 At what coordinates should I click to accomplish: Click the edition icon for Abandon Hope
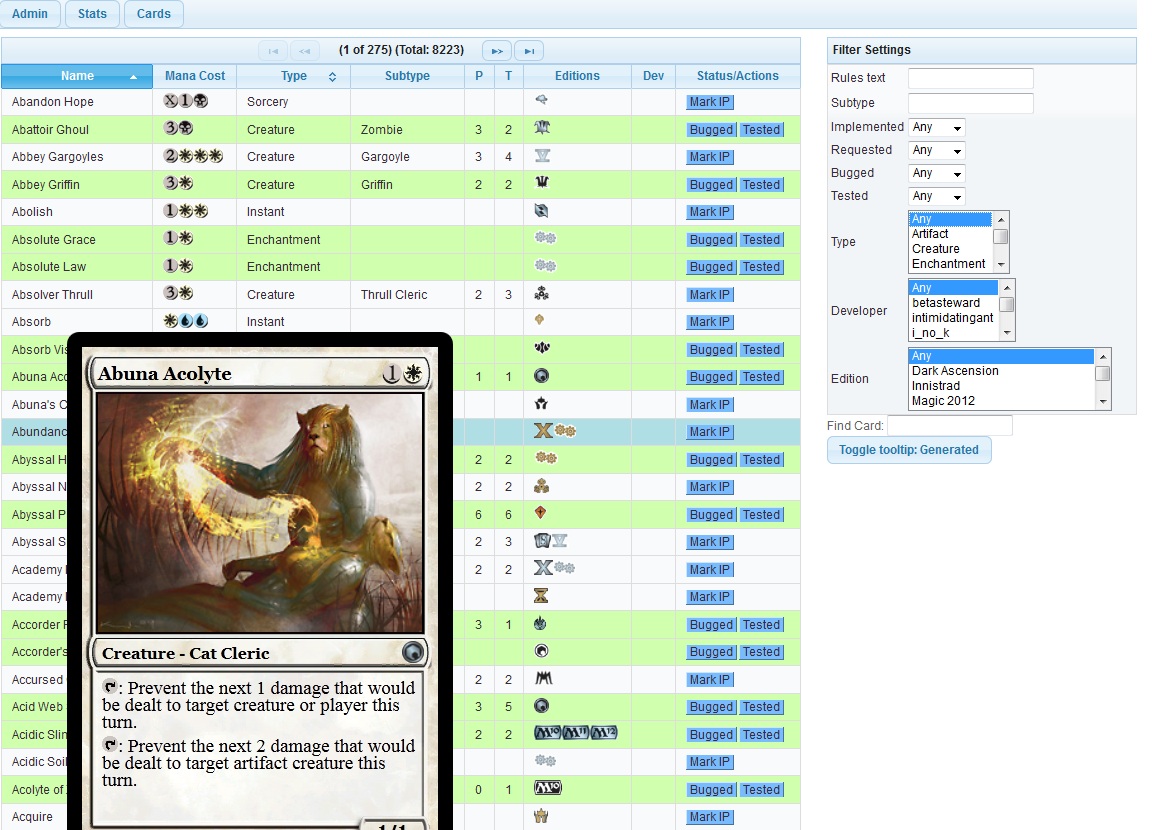(542, 101)
